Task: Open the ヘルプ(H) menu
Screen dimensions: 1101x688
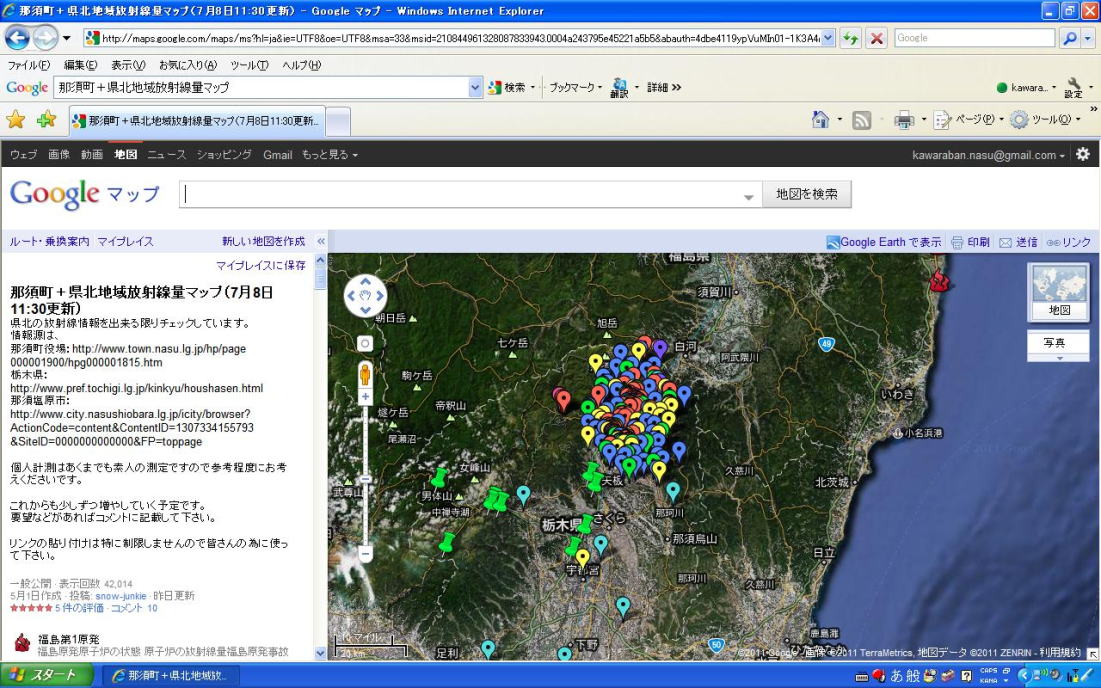Action: click(301, 65)
